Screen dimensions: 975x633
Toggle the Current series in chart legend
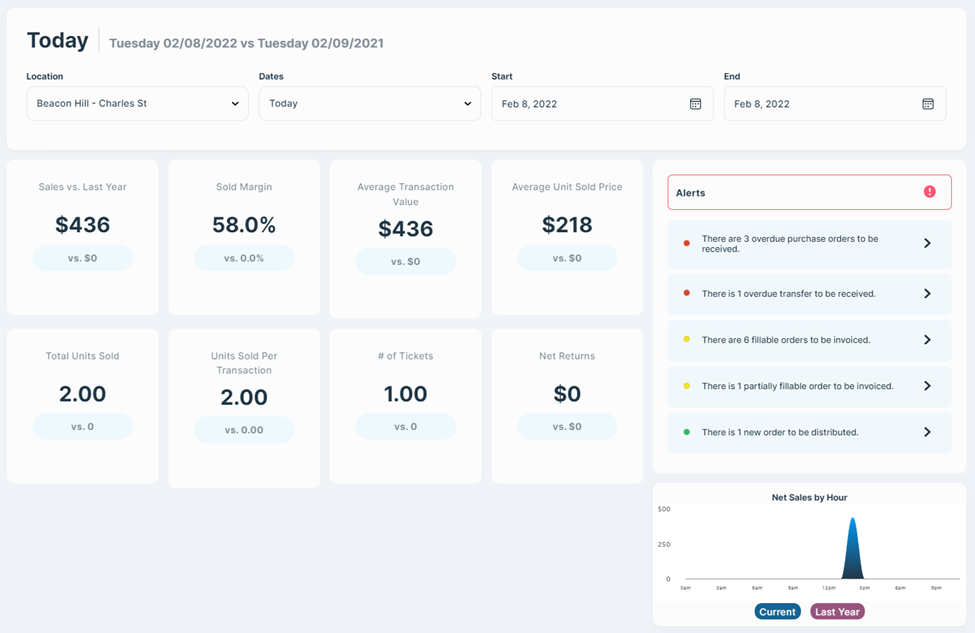pos(777,612)
